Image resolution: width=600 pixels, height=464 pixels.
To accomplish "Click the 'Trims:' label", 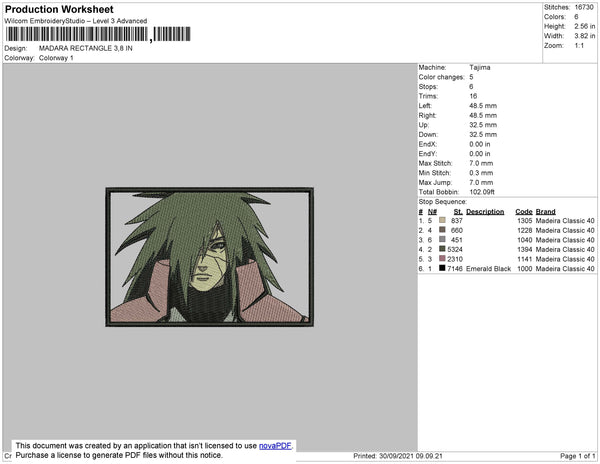I will pyautogui.click(x=428, y=96).
